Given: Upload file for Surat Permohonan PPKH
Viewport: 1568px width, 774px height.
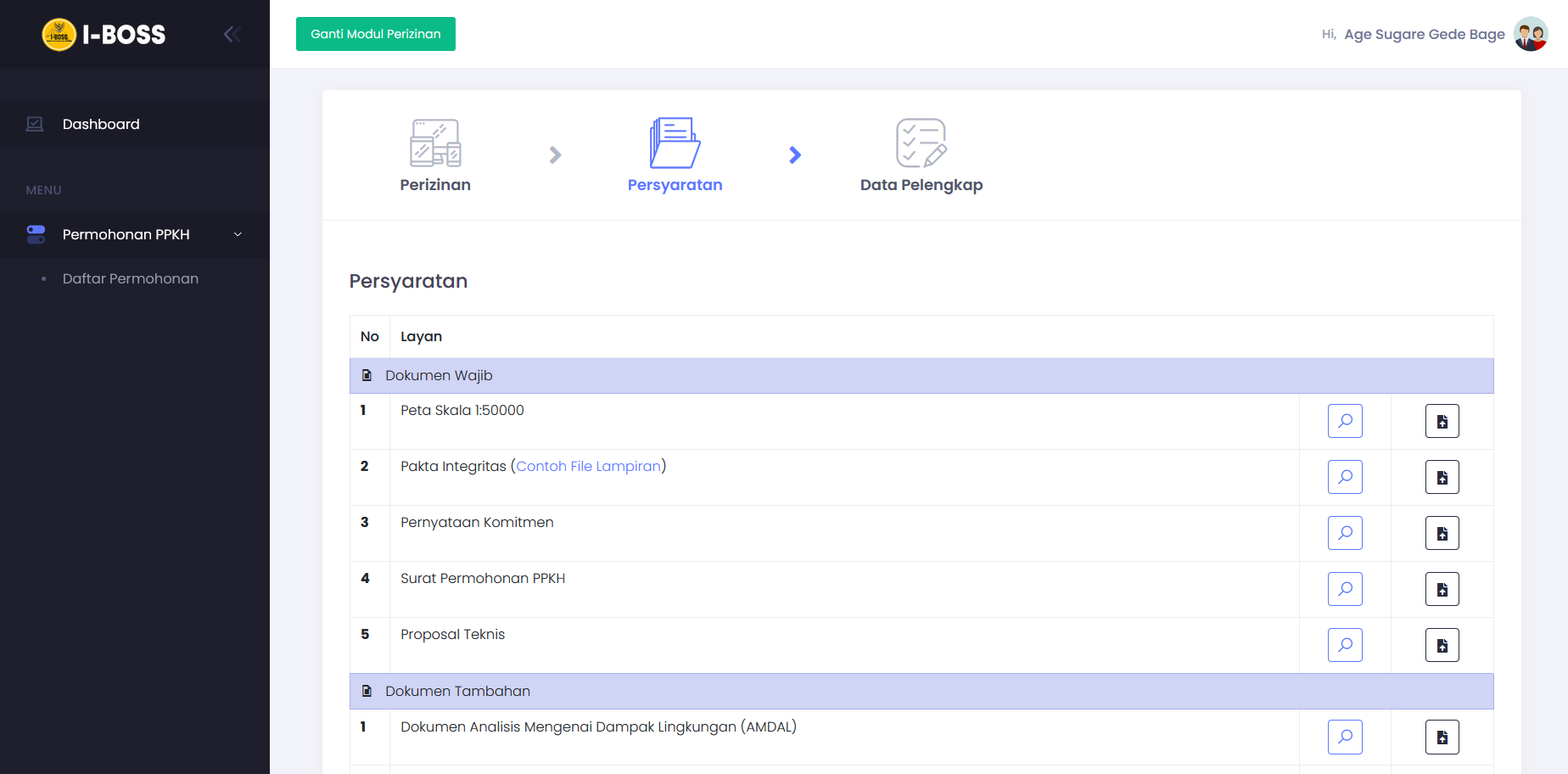Looking at the screenshot, I should (1442, 589).
